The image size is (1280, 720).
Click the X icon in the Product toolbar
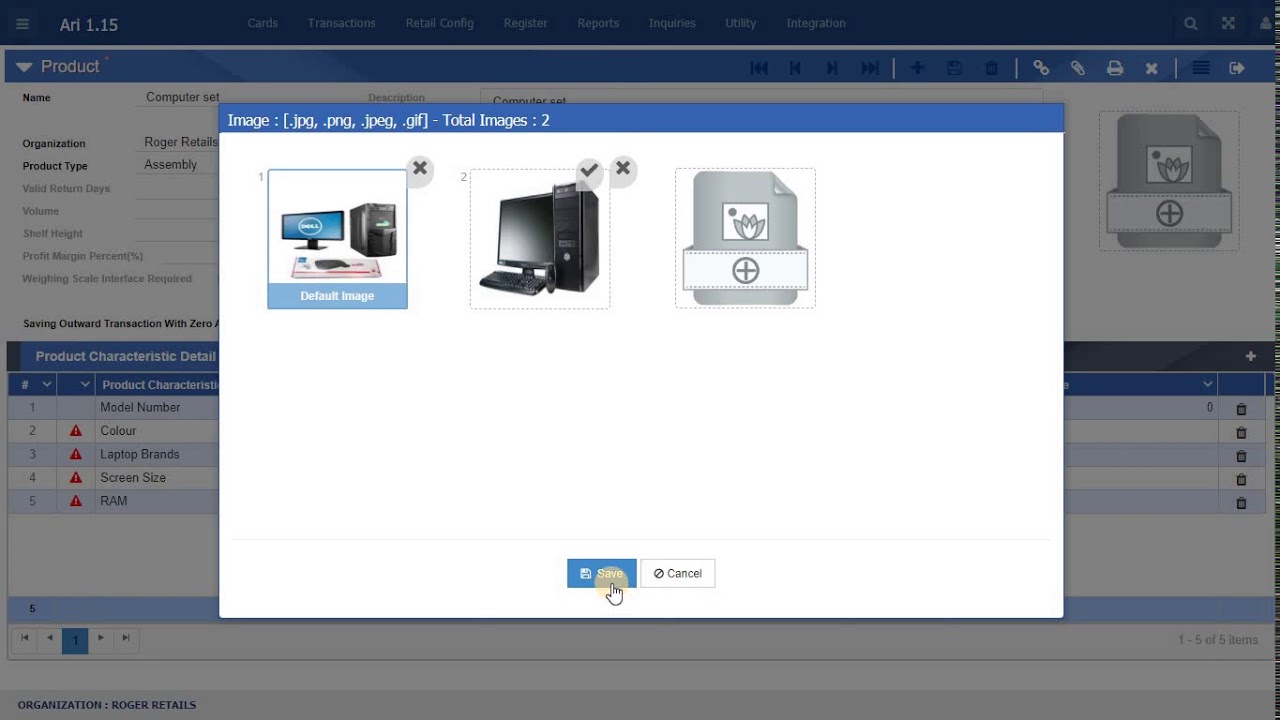click(1152, 68)
